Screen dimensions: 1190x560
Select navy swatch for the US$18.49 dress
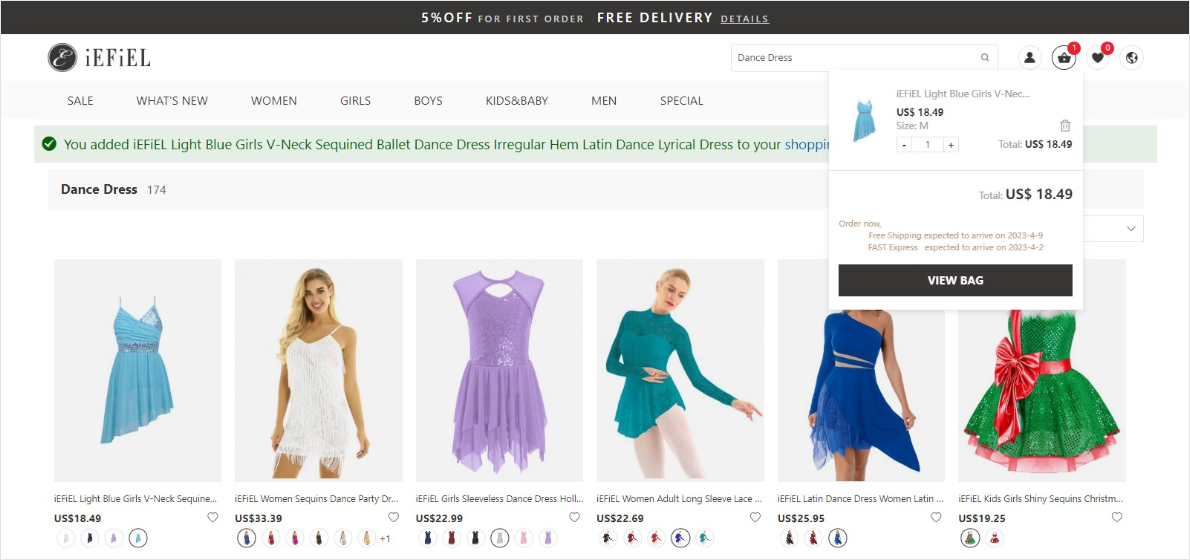point(90,538)
